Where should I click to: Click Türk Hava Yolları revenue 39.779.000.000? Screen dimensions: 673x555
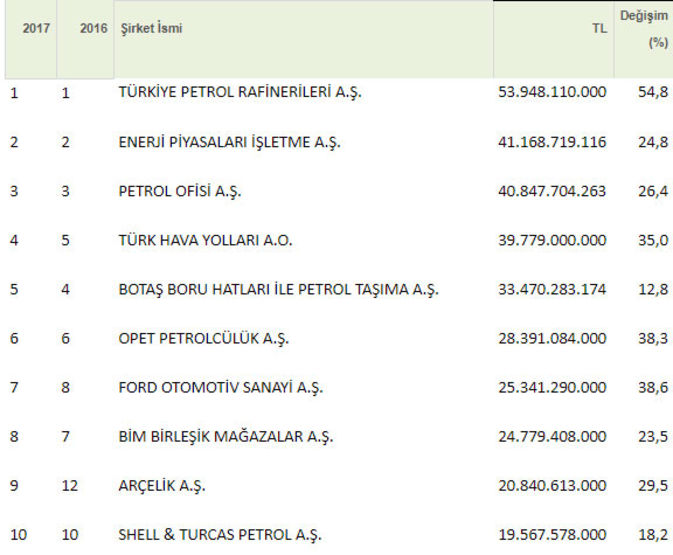coord(551,240)
